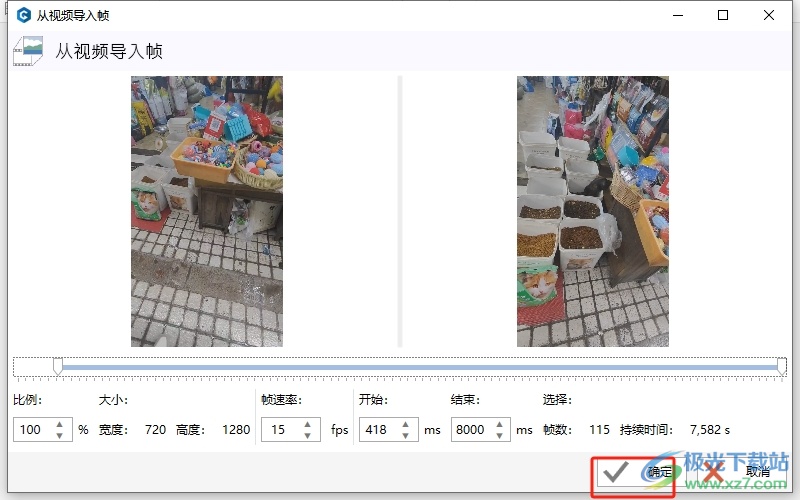Select the start handle on timeline slider
The width and height of the screenshot is (800, 500).
click(x=58, y=366)
